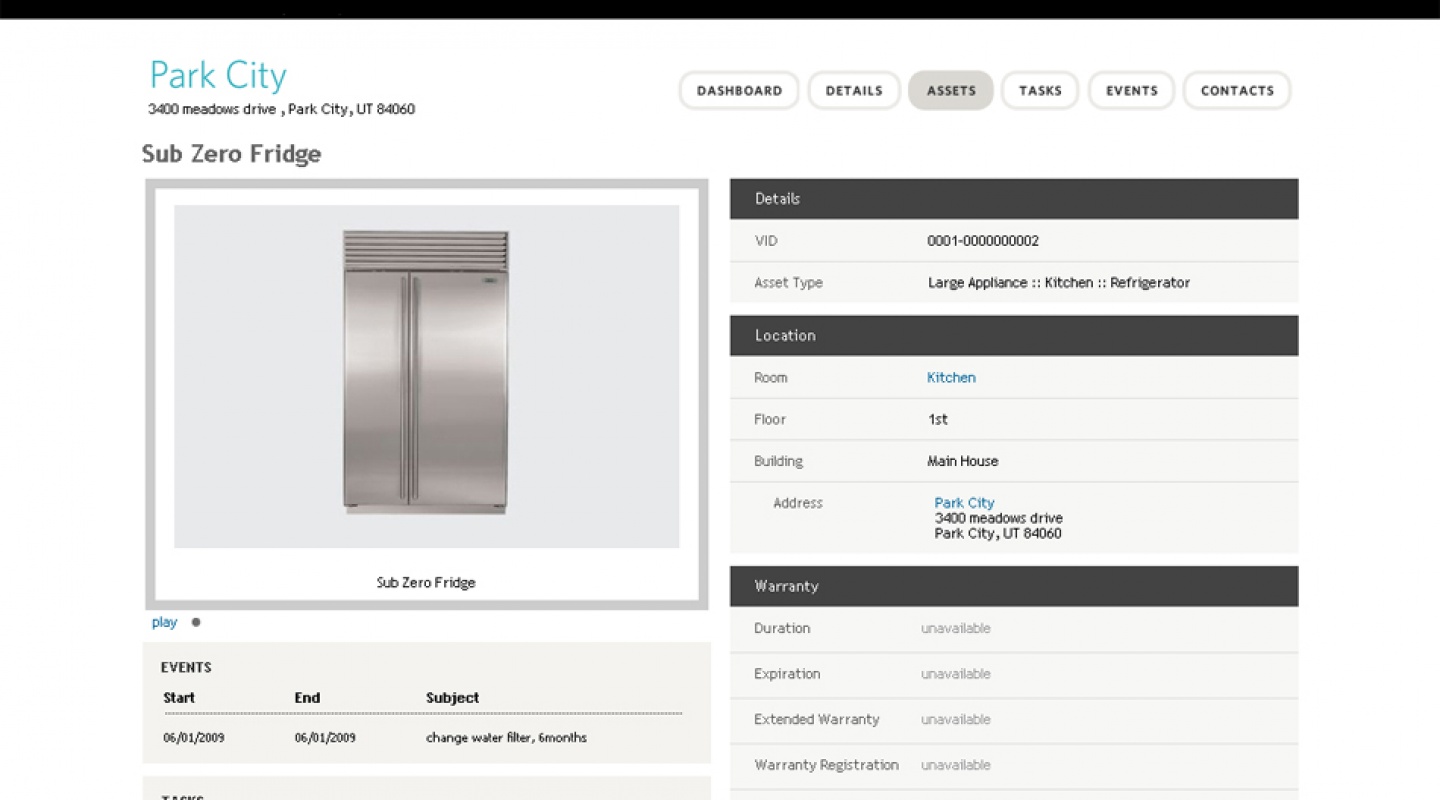Sort events by End column
Screen dimensions: 1440x800
click(307, 698)
